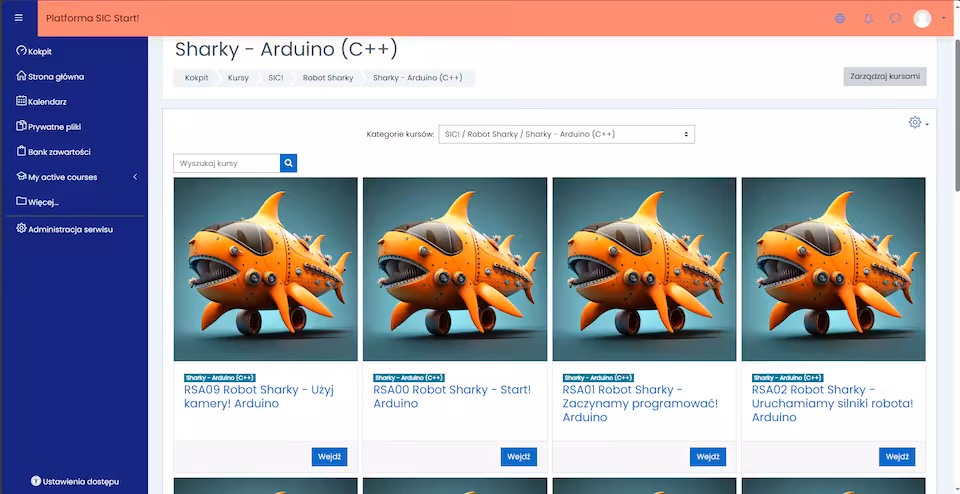Click the user avatar picture
This screenshot has width=960, height=494.
pyautogui.click(x=922, y=18)
